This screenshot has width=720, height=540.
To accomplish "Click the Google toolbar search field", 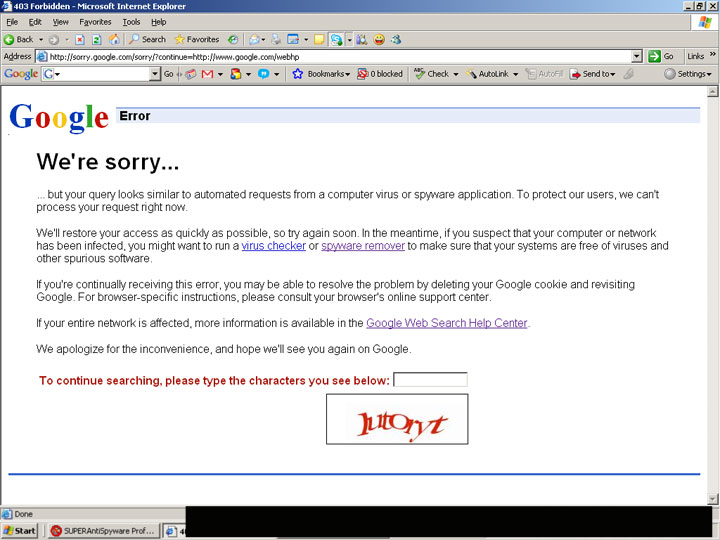I will 102,74.
